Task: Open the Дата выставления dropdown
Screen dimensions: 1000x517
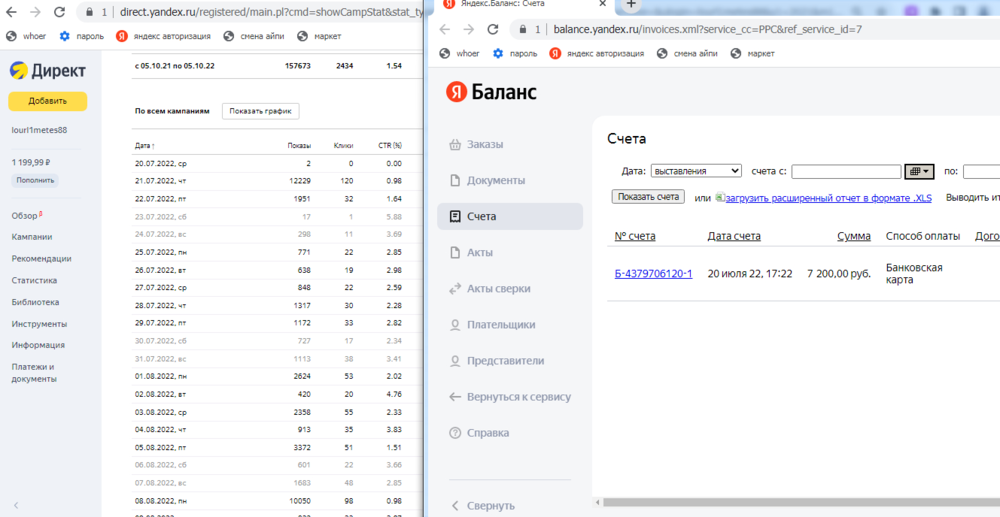Action: 696,171
